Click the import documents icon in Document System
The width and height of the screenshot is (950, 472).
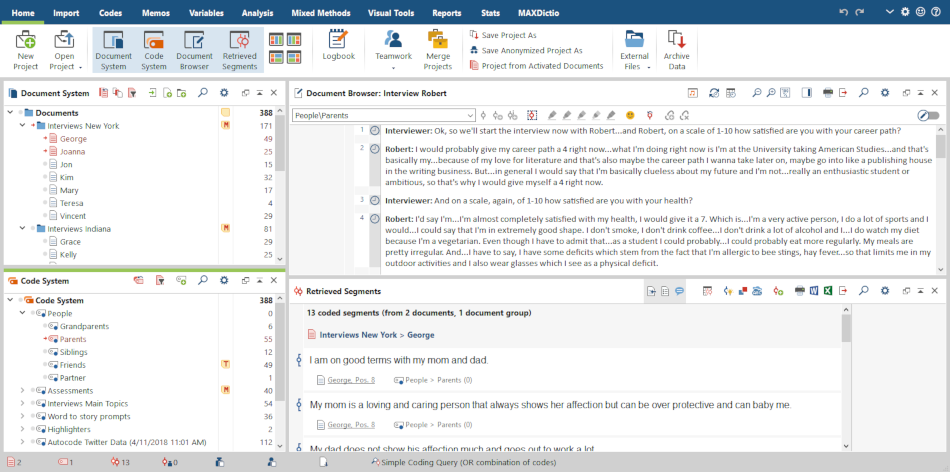153,93
